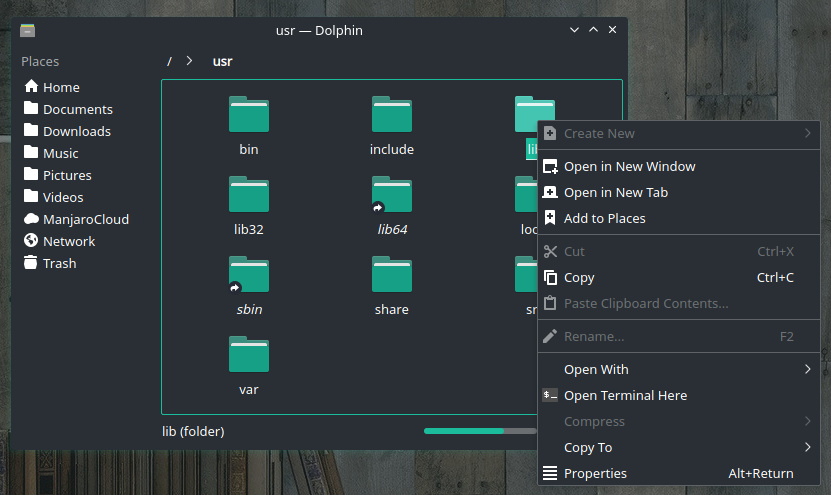Click the lib32 folder label
Image resolution: width=831 pixels, height=495 pixels.
coord(249,229)
